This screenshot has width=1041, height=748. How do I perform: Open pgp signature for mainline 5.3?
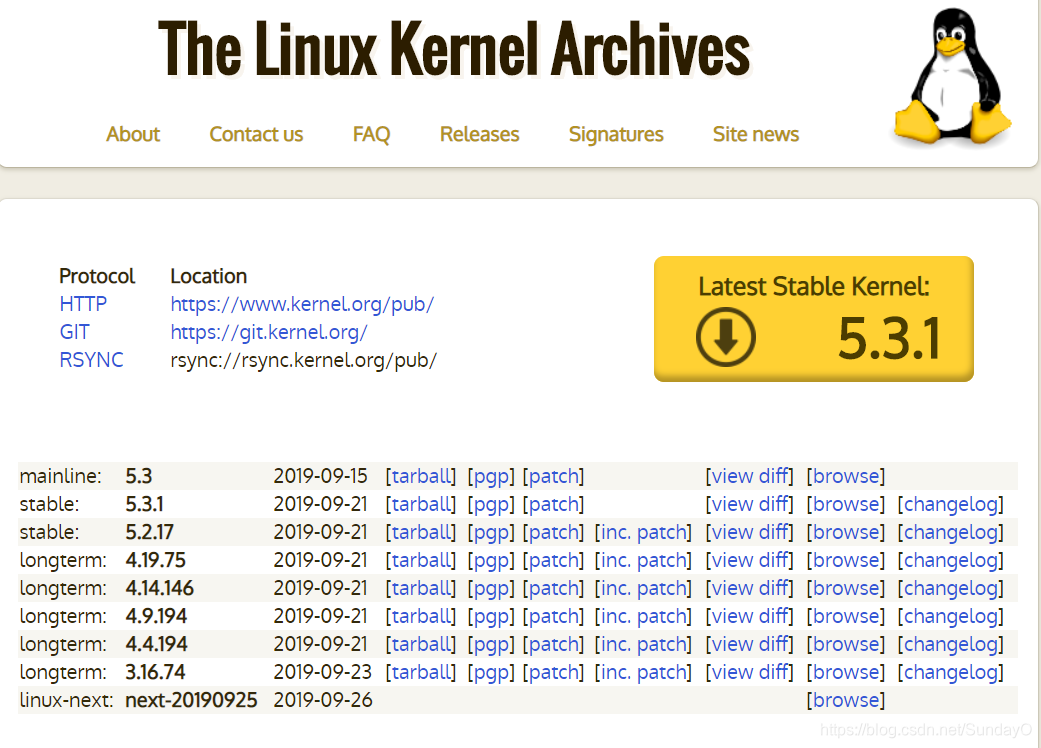pyautogui.click(x=491, y=477)
